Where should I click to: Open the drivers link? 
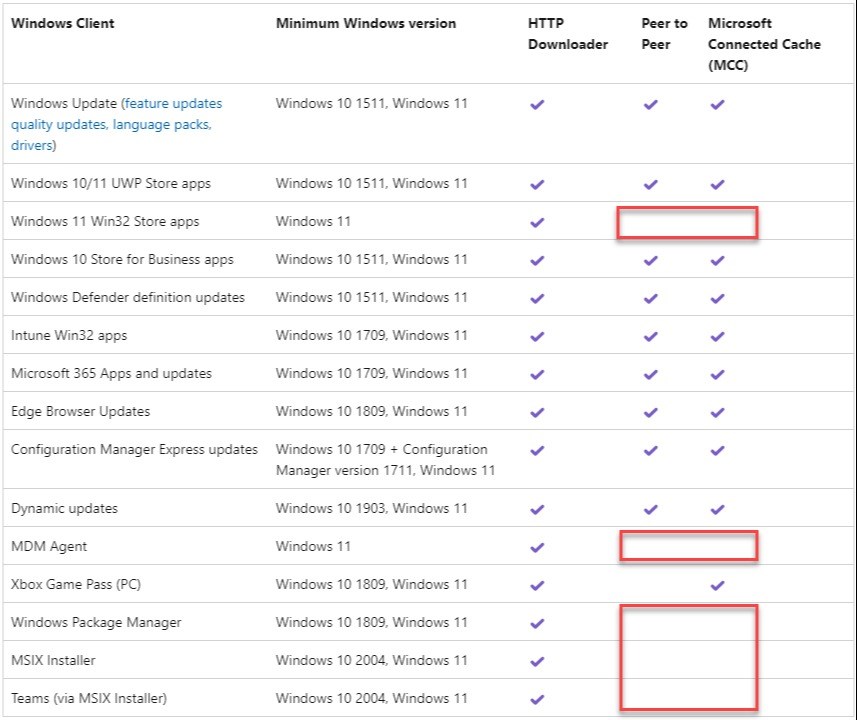(x=32, y=145)
